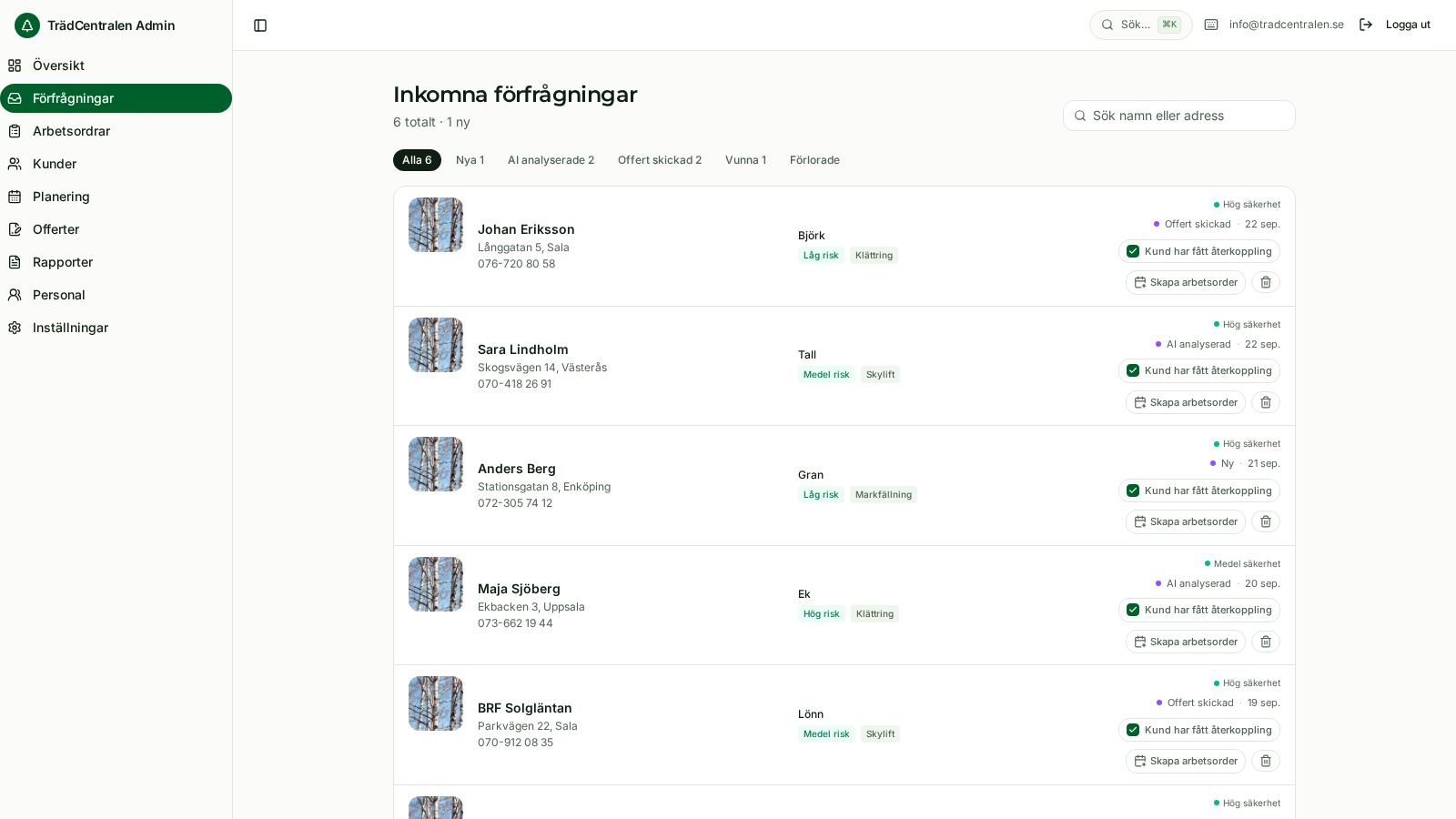Create work order for Johan Eriksson
This screenshot has width=1456, height=819.
point(1186,282)
